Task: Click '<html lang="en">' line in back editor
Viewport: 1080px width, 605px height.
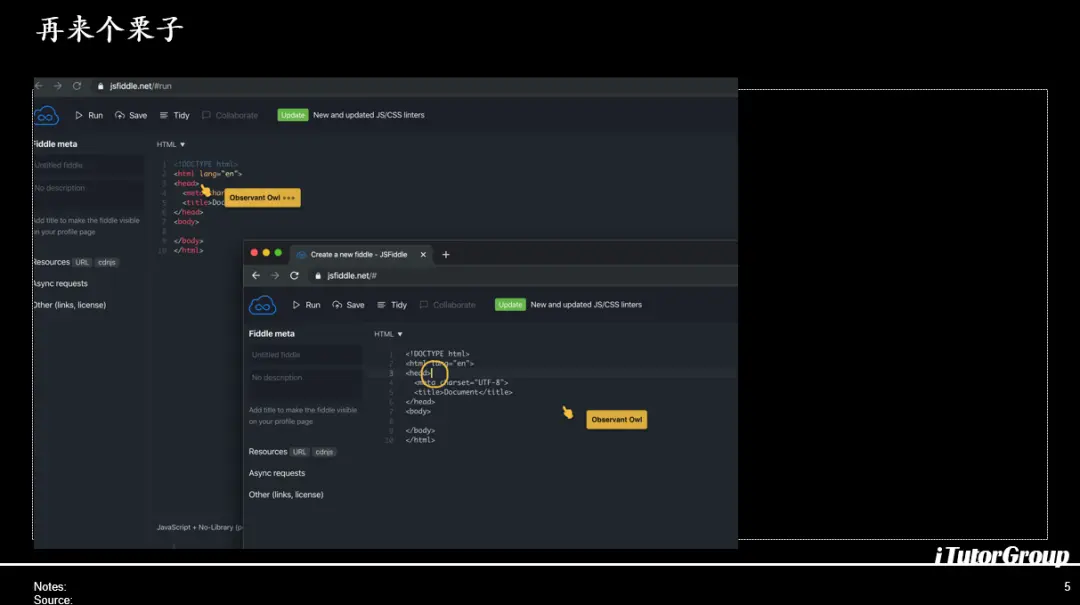Action: click(208, 174)
